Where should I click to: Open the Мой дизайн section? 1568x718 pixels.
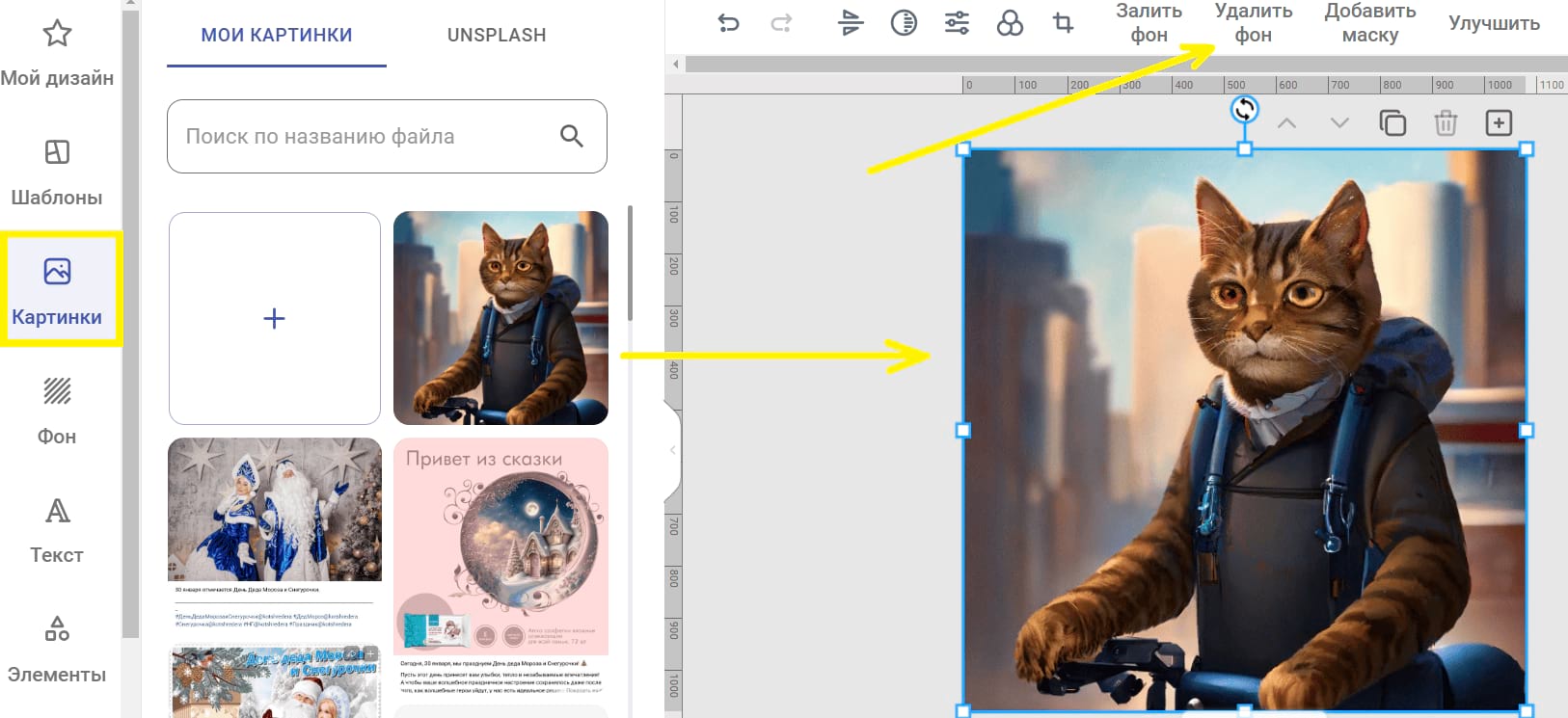[x=57, y=54]
